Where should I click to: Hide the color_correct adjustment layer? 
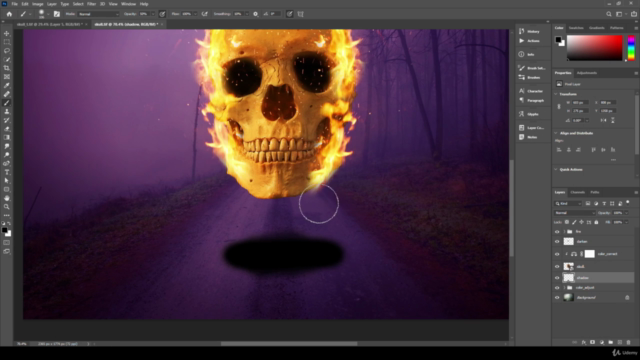click(x=557, y=254)
